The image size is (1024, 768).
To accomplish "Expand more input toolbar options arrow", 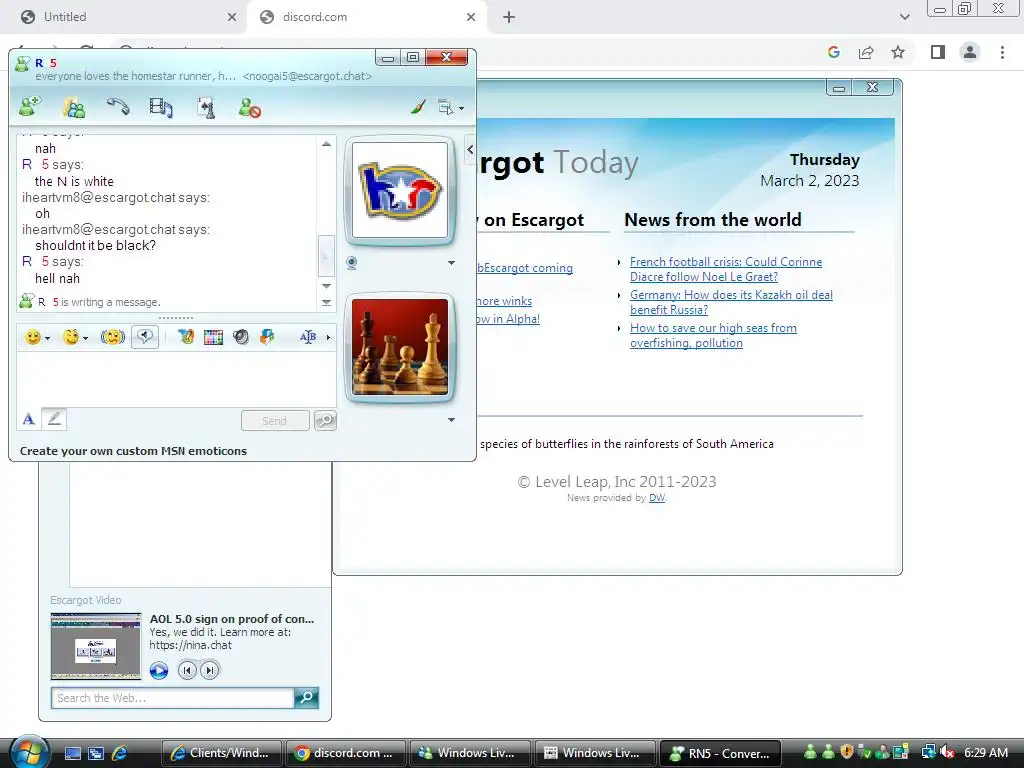I will coord(328,337).
